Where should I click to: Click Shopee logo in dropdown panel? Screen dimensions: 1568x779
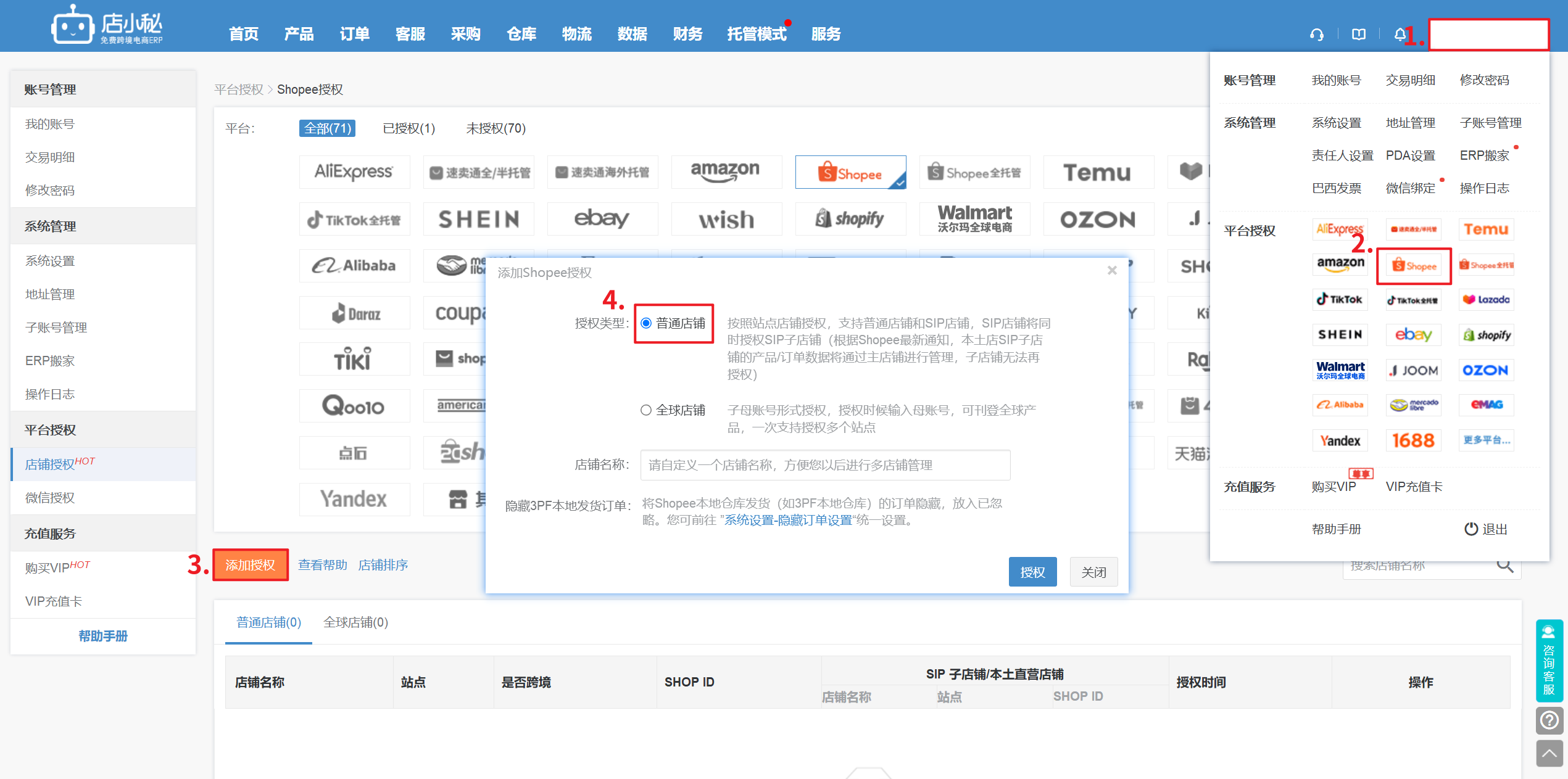coord(1414,266)
